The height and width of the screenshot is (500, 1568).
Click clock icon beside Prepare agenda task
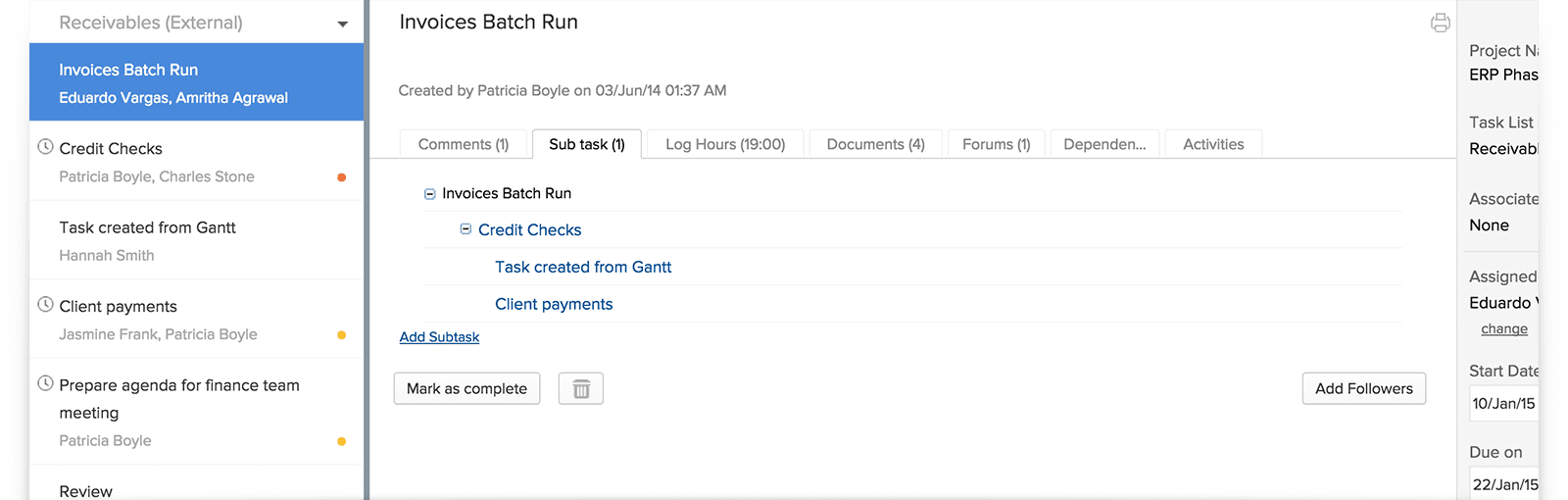pos(45,384)
